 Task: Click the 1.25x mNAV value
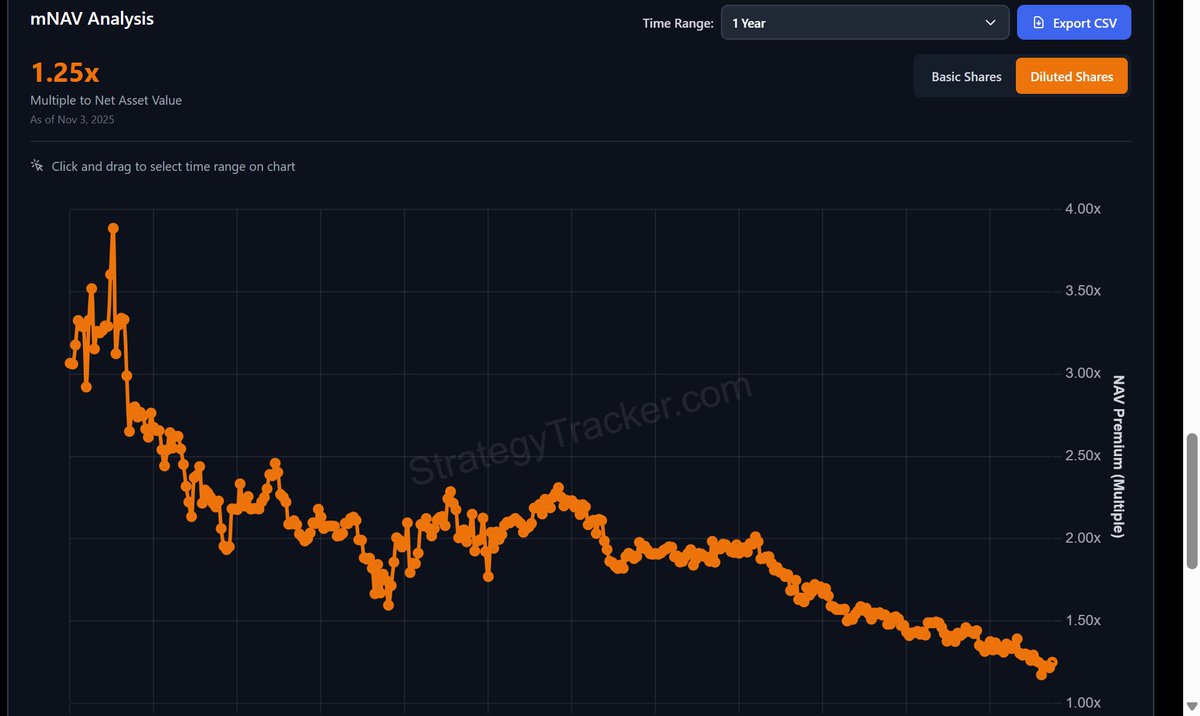65,73
